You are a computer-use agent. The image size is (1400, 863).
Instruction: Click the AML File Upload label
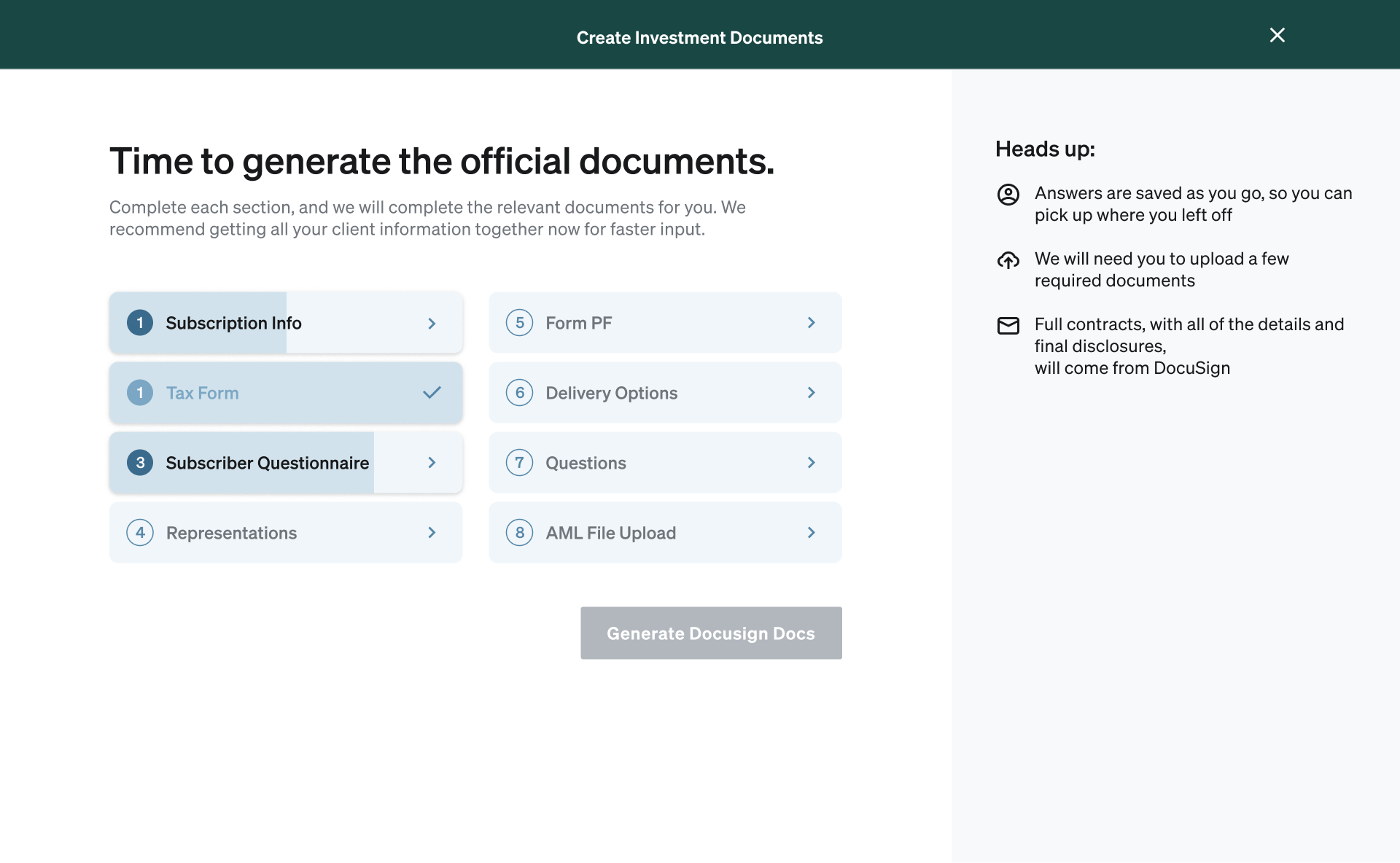(611, 533)
